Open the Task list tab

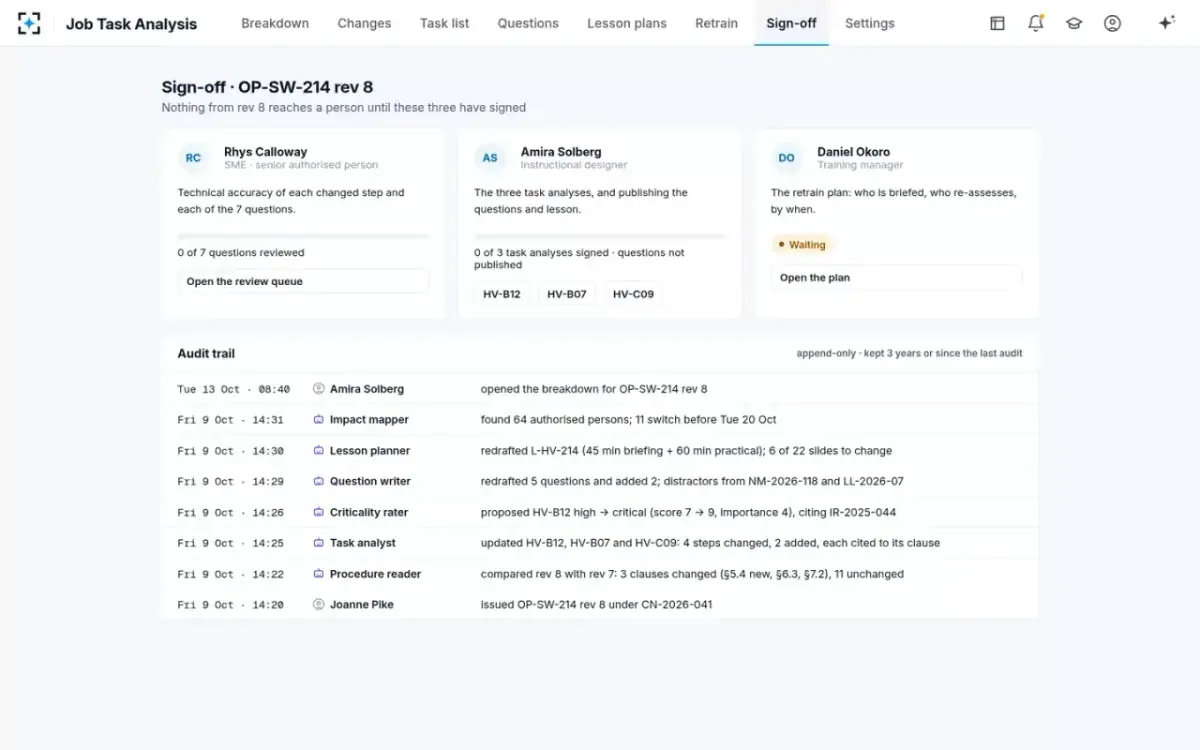(445, 23)
